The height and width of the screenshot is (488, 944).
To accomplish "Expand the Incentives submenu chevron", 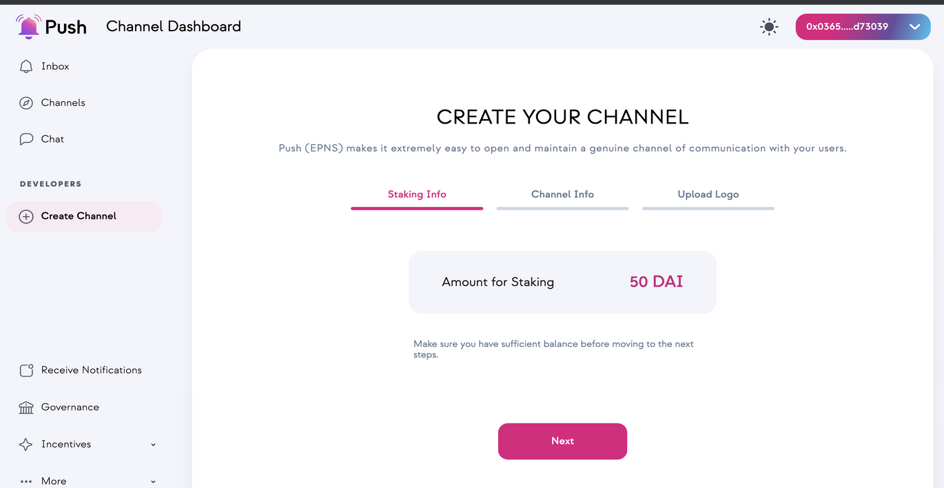I will click(x=153, y=445).
